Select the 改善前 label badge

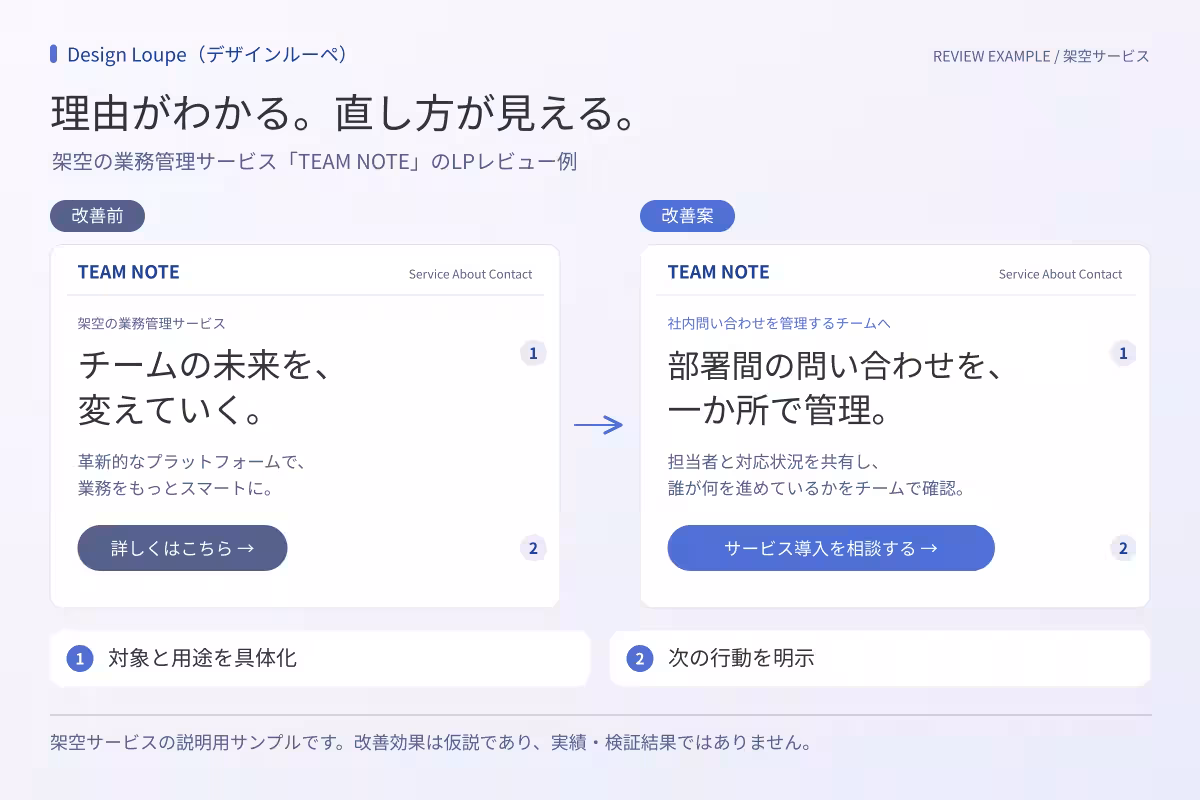[97, 216]
